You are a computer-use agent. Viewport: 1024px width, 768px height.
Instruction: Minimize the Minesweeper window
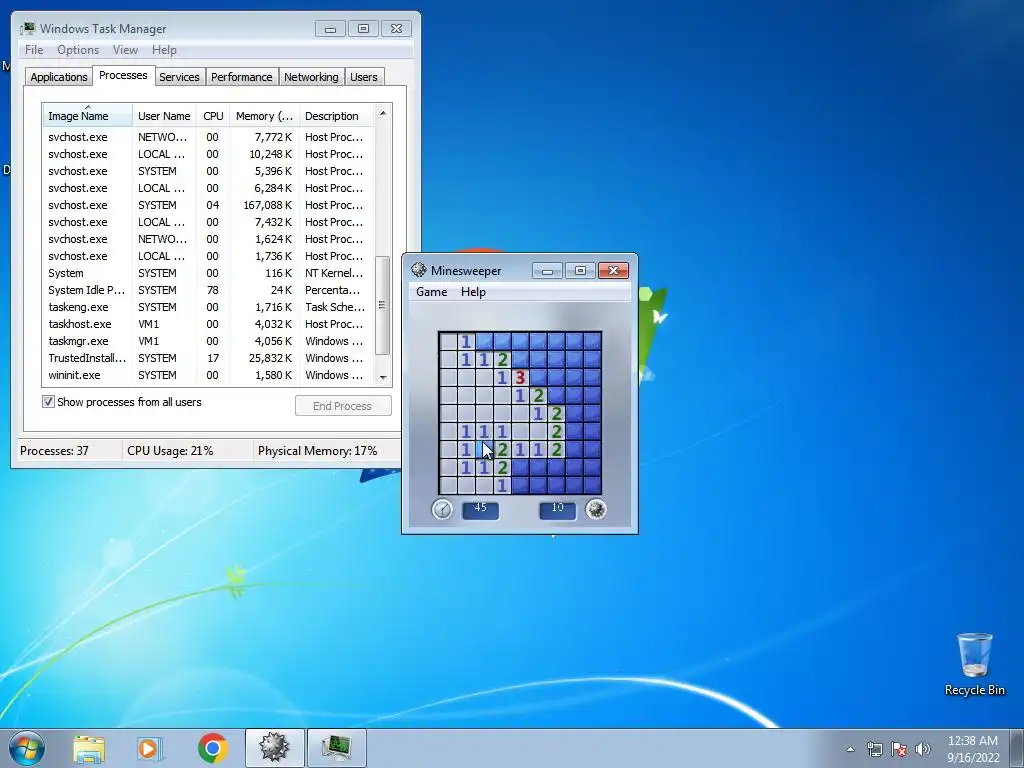547,270
